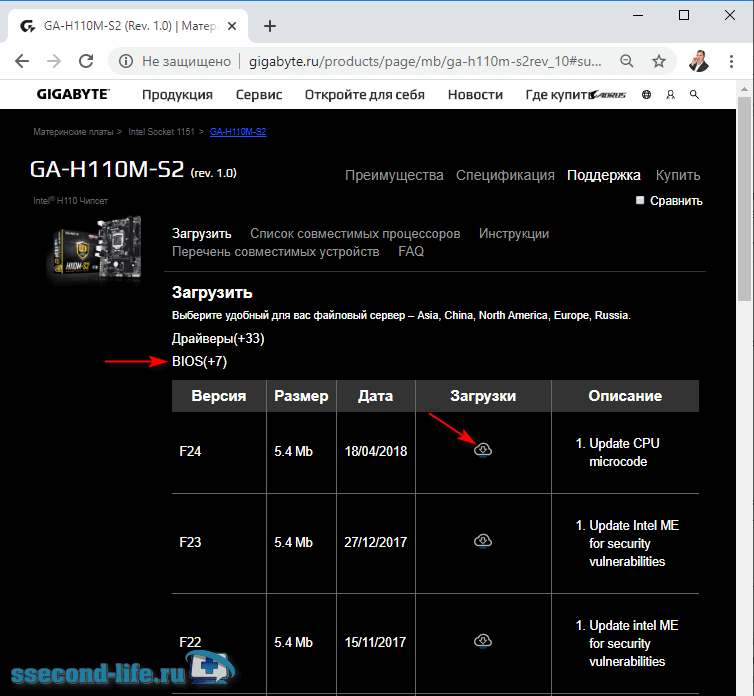Open the Где купить menu
Screen dimensions: 754x696
558,95
